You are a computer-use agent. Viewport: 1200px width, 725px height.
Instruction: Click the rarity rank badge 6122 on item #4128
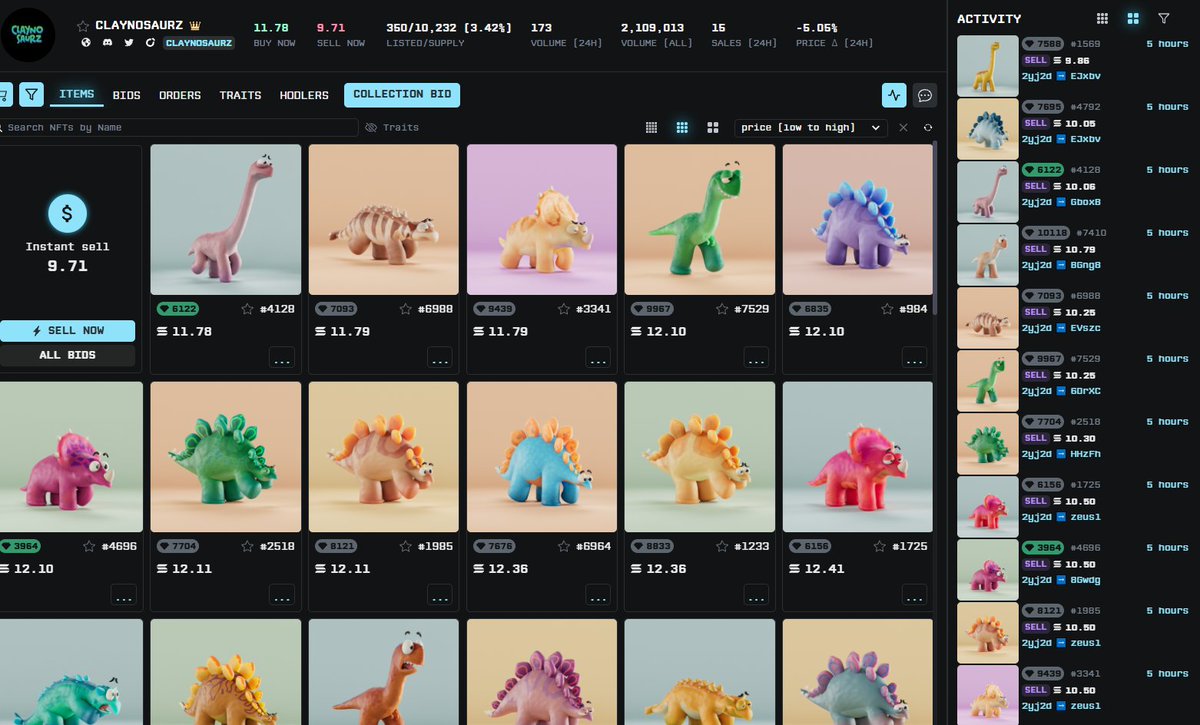(177, 309)
